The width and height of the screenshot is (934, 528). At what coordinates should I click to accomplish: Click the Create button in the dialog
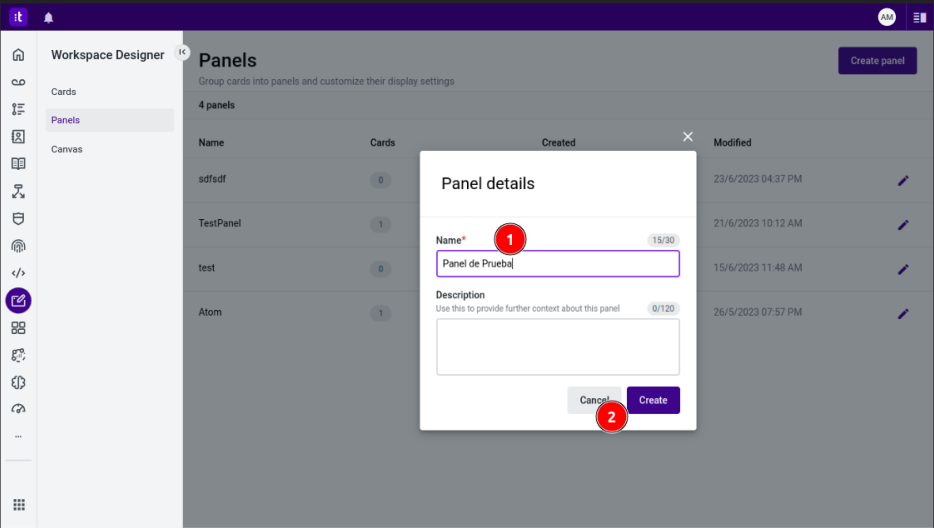pyautogui.click(x=653, y=400)
